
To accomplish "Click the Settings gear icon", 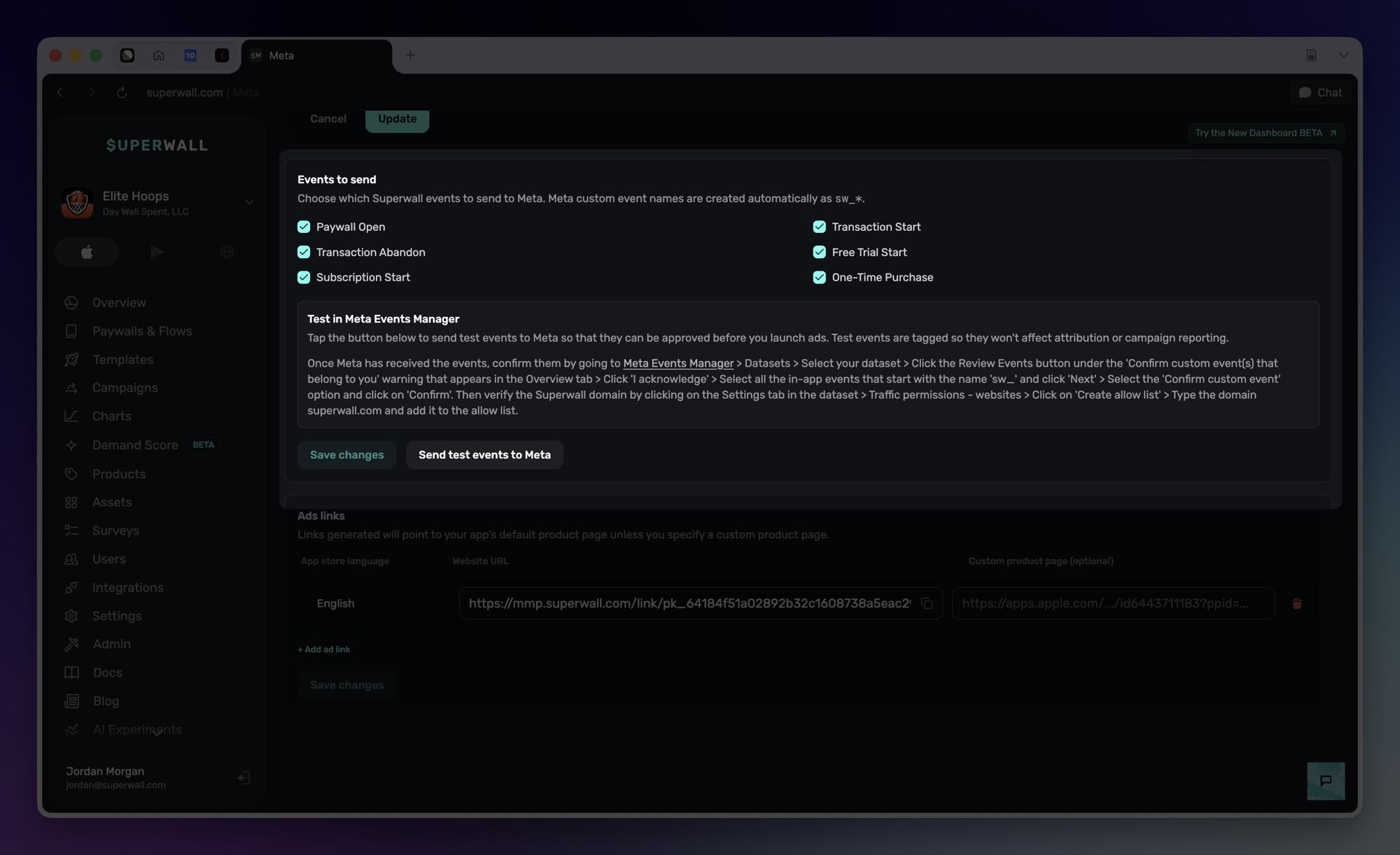I will tap(71, 616).
